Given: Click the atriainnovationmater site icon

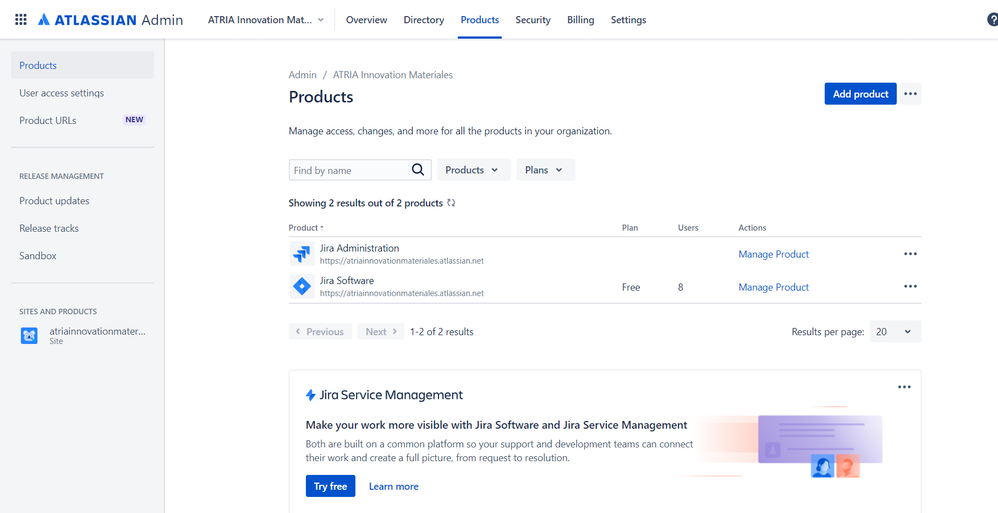Looking at the screenshot, I should point(29,336).
